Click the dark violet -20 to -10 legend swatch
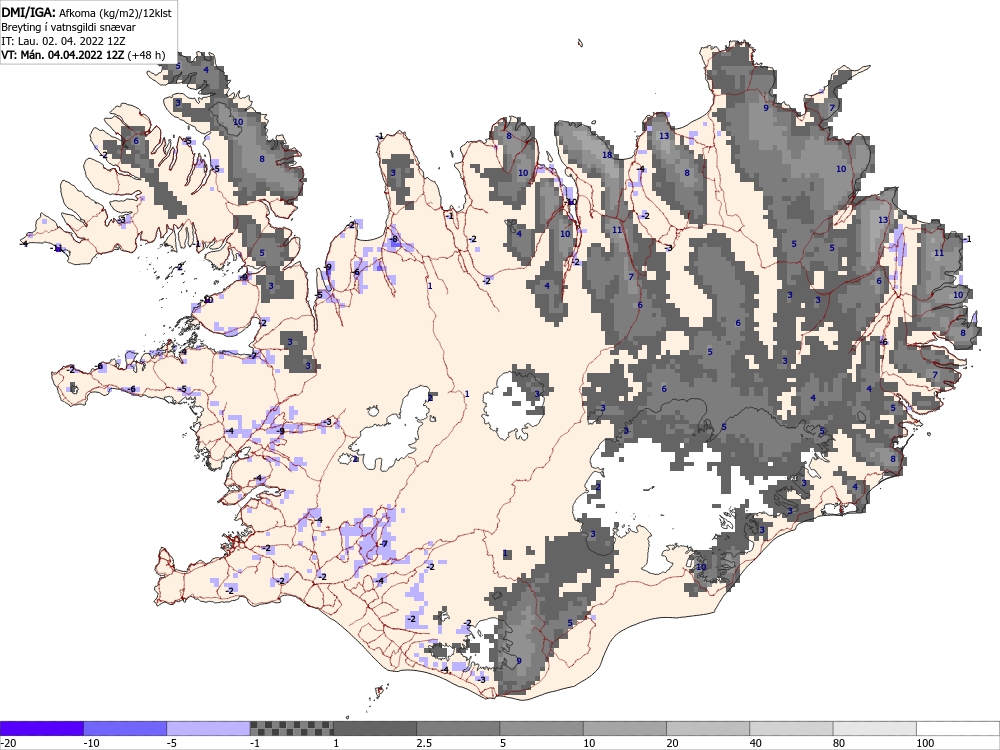This screenshot has height=750, width=1000. [41, 728]
